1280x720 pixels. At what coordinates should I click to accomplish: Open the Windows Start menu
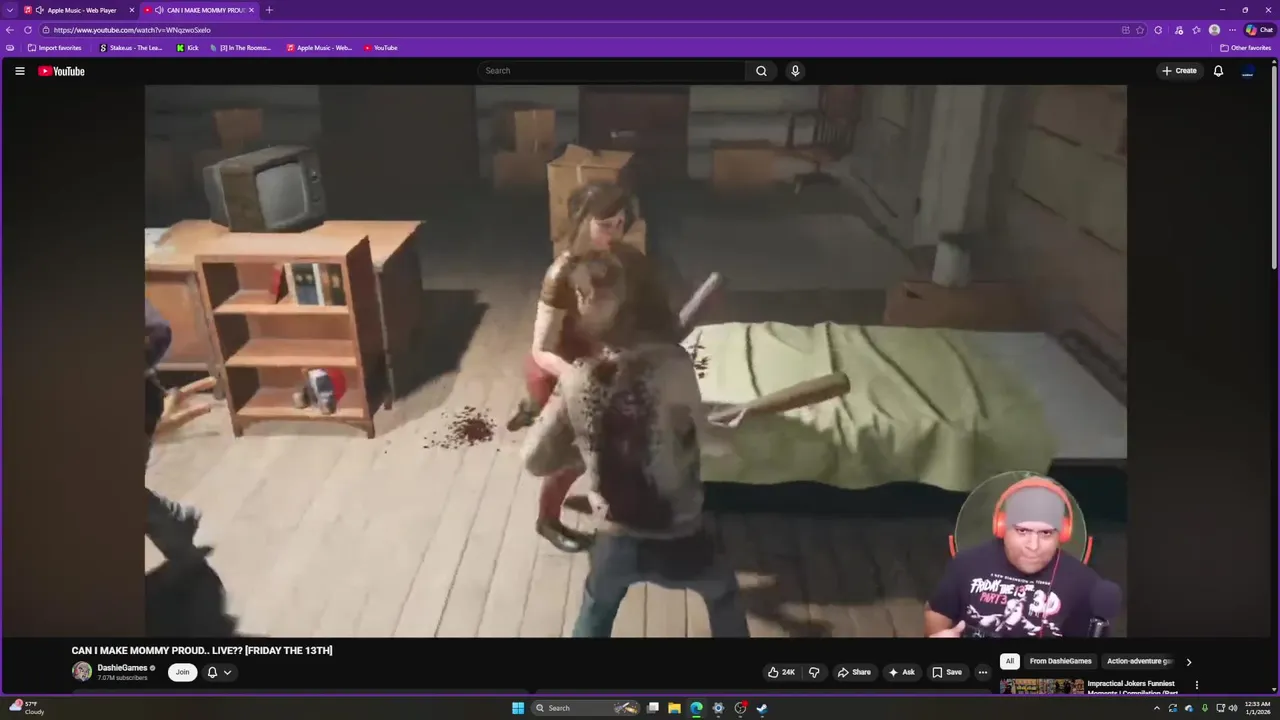518,708
